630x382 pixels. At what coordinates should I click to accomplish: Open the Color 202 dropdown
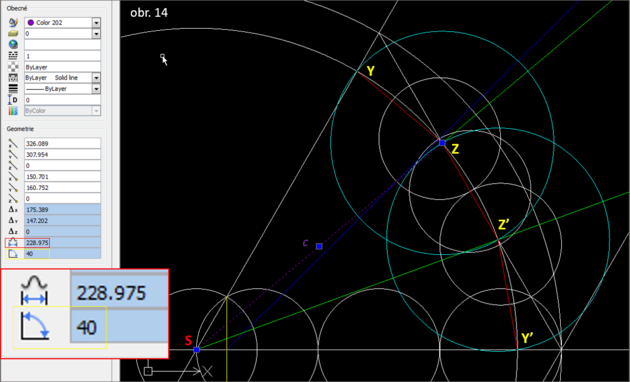[96, 22]
